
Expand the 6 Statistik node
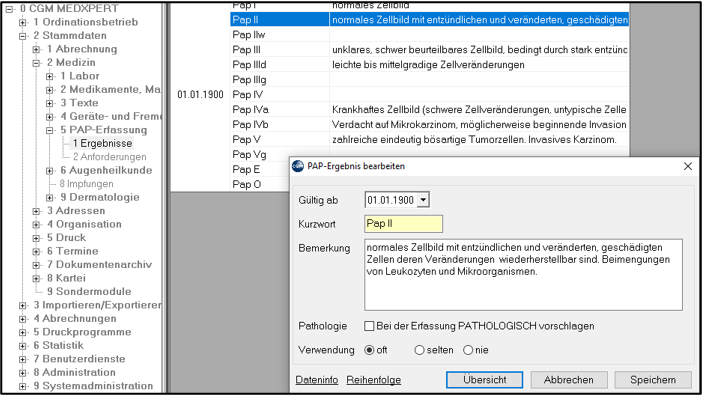coord(22,346)
